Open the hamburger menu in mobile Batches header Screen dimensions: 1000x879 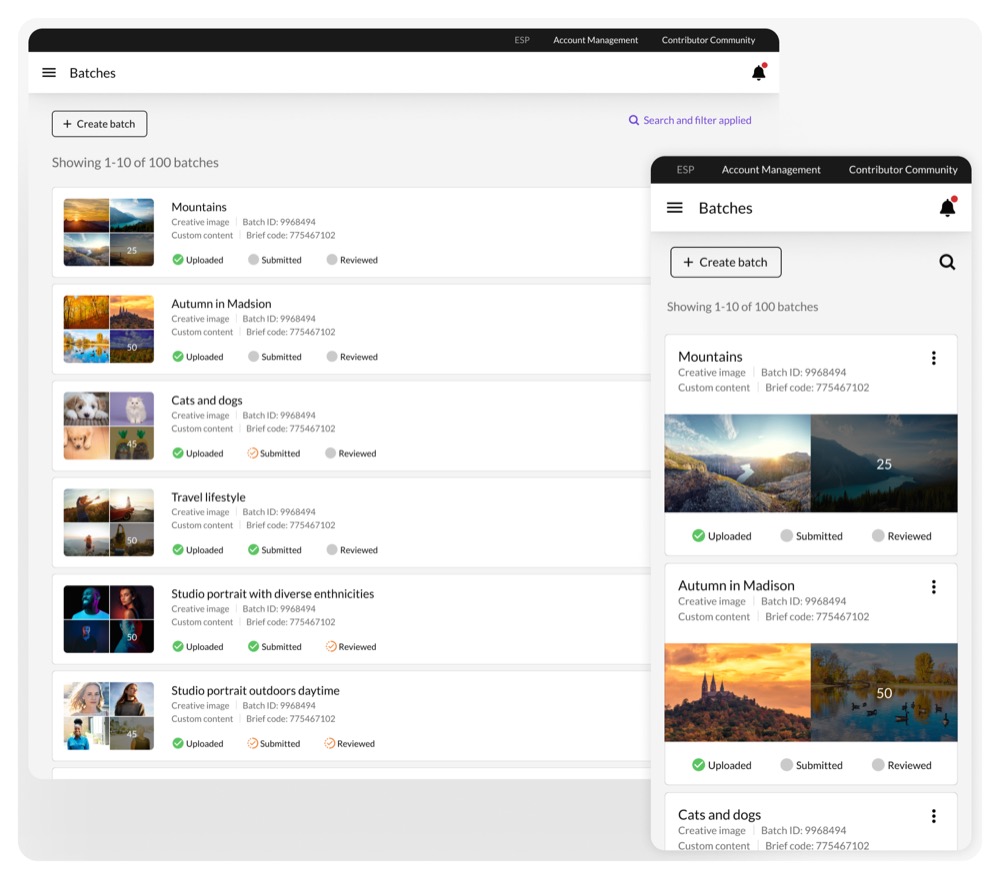pyautogui.click(x=675, y=208)
